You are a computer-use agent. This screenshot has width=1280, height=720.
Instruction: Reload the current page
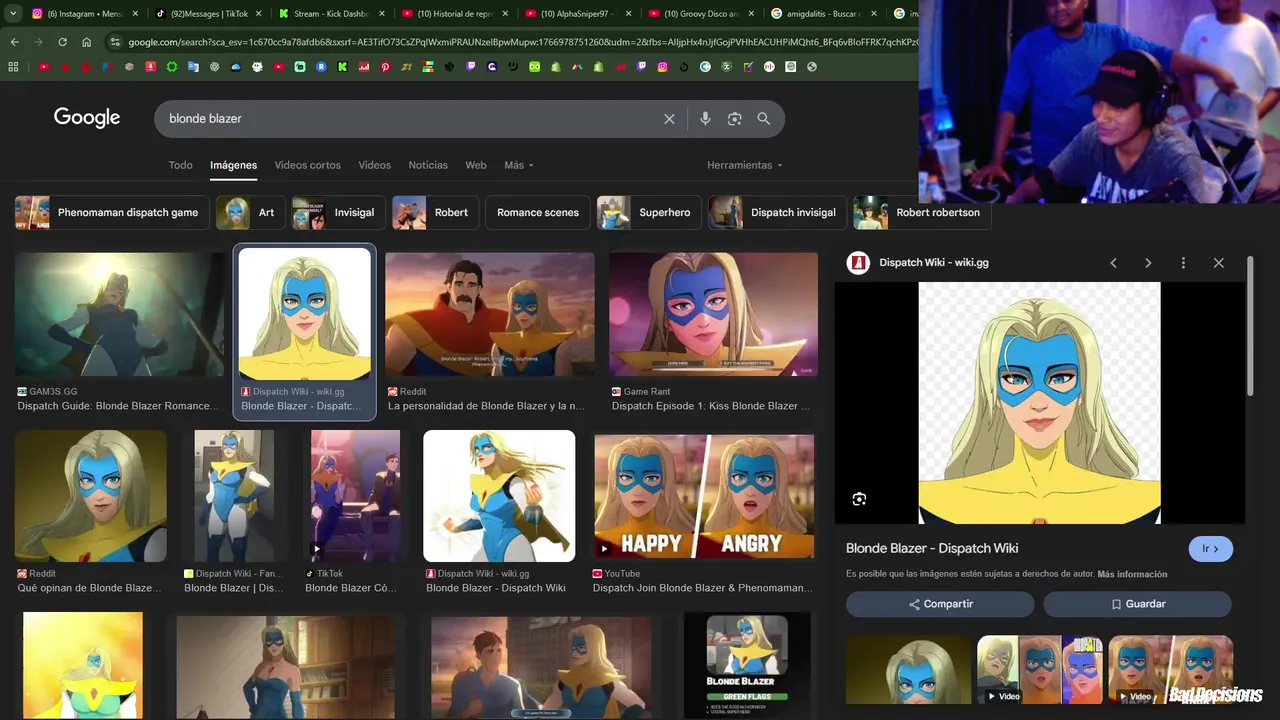tap(62, 42)
